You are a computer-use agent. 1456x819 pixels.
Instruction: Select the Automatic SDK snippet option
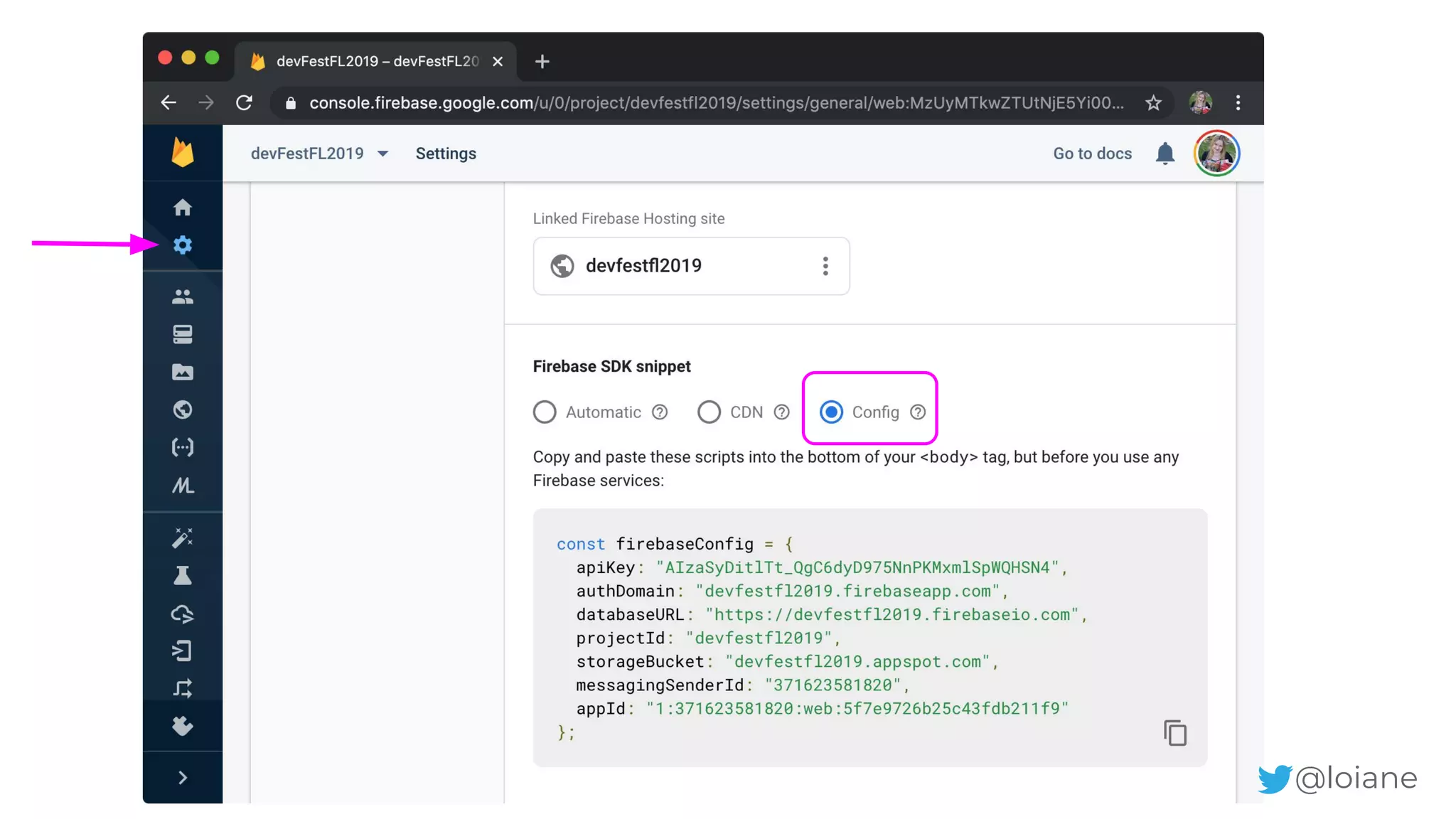545,412
